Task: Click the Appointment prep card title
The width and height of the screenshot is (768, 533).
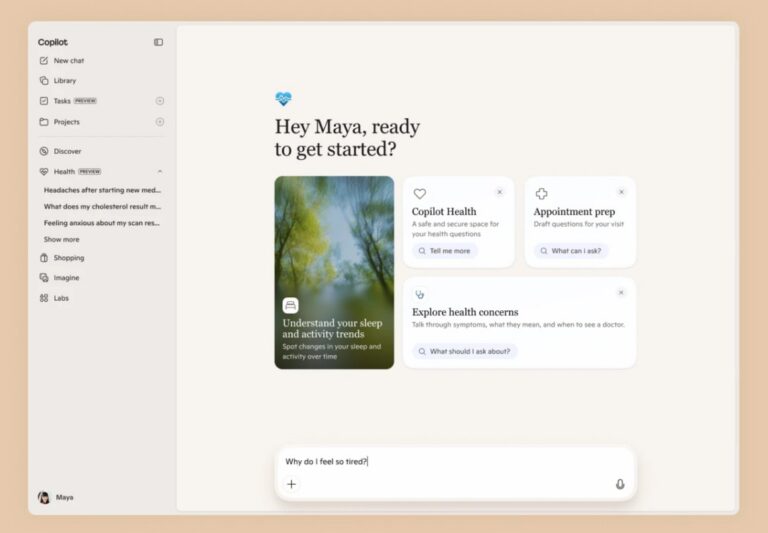Action: pyautogui.click(x=574, y=212)
